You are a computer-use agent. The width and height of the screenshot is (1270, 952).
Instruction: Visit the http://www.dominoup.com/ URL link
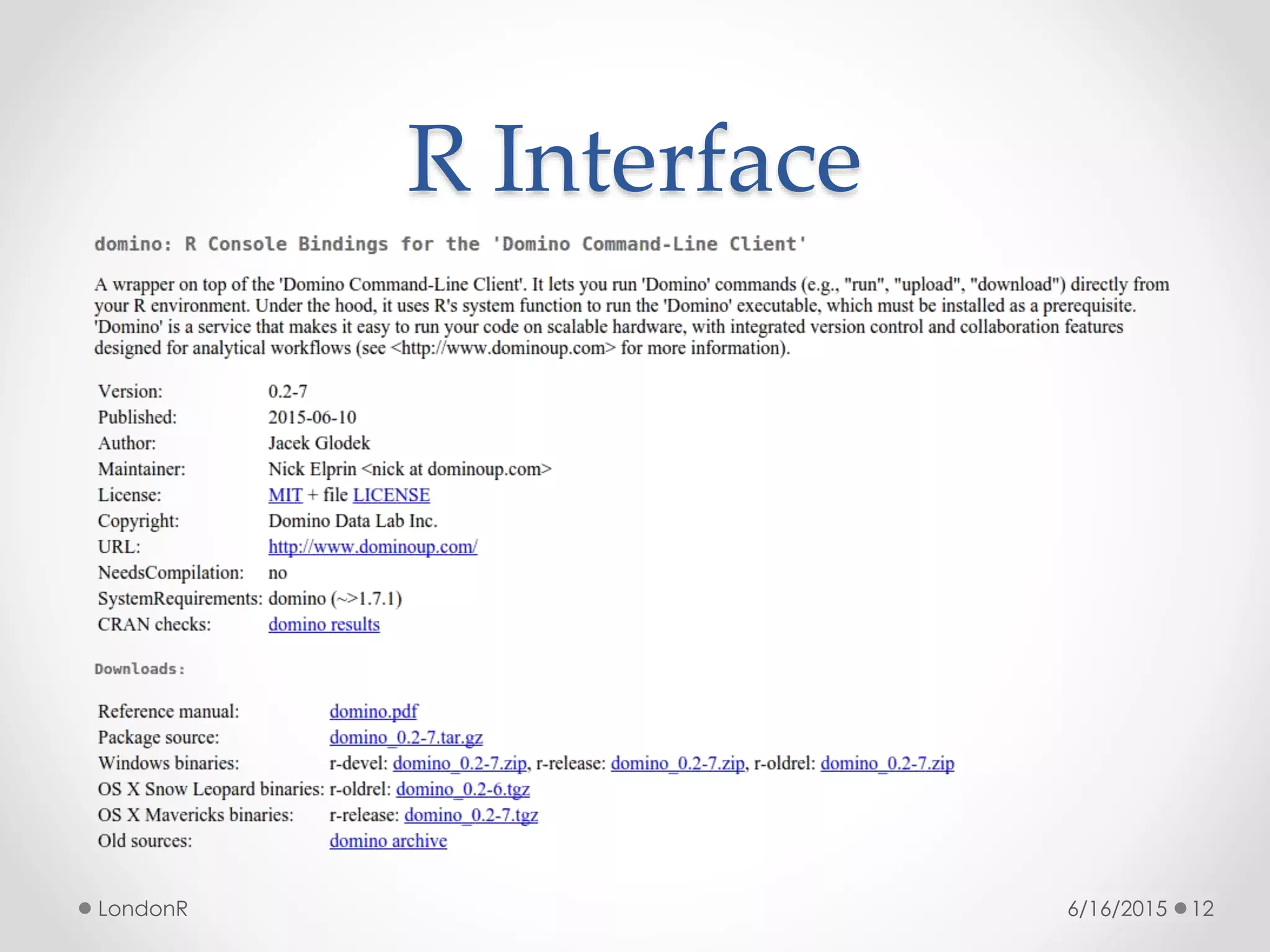373,547
